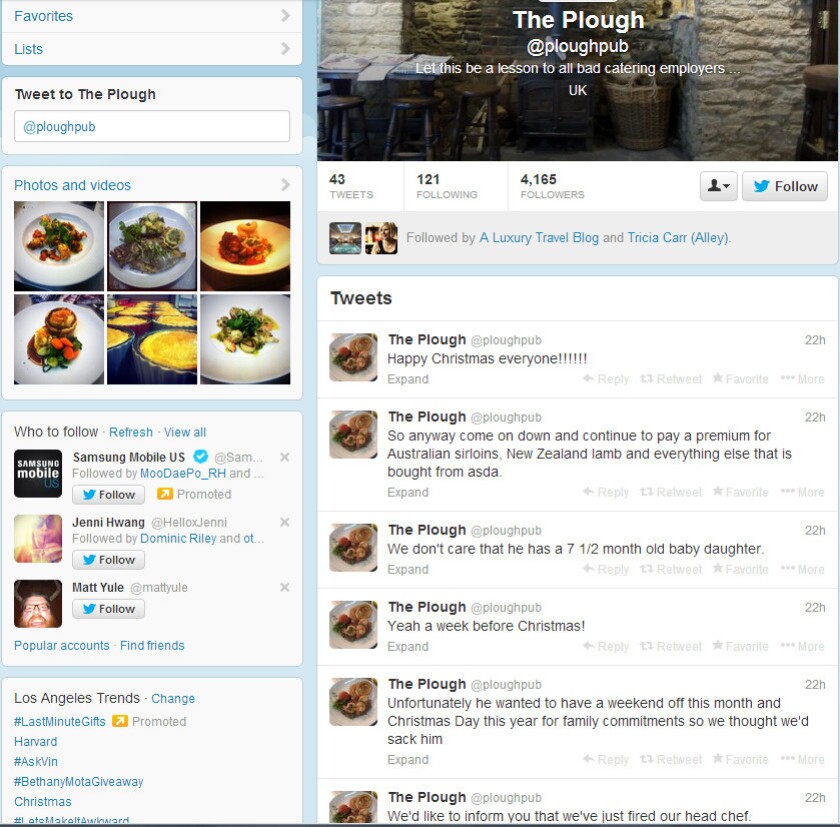
Task: Open the cheese tarts photo thumbnail
Action: point(152,339)
